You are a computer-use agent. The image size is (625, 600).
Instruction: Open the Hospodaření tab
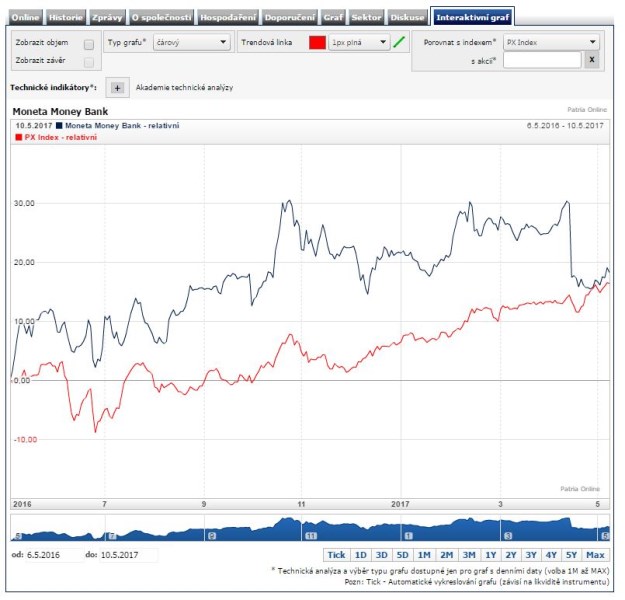point(228,18)
